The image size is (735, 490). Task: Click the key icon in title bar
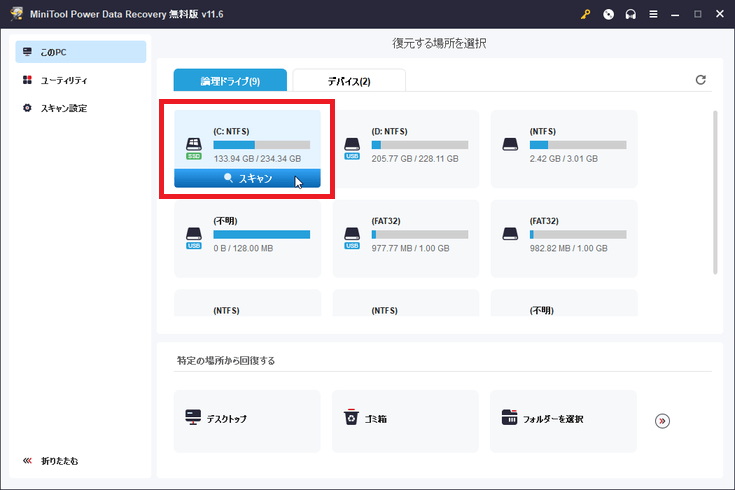pyautogui.click(x=586, y=14)
